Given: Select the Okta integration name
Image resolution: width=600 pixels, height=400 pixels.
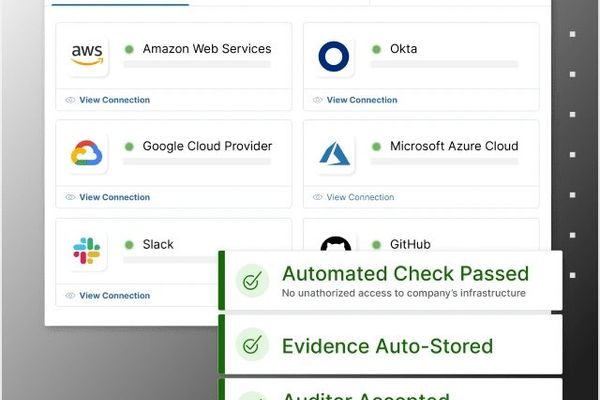Looking at the screenshot, I should (x=403, y=49).
